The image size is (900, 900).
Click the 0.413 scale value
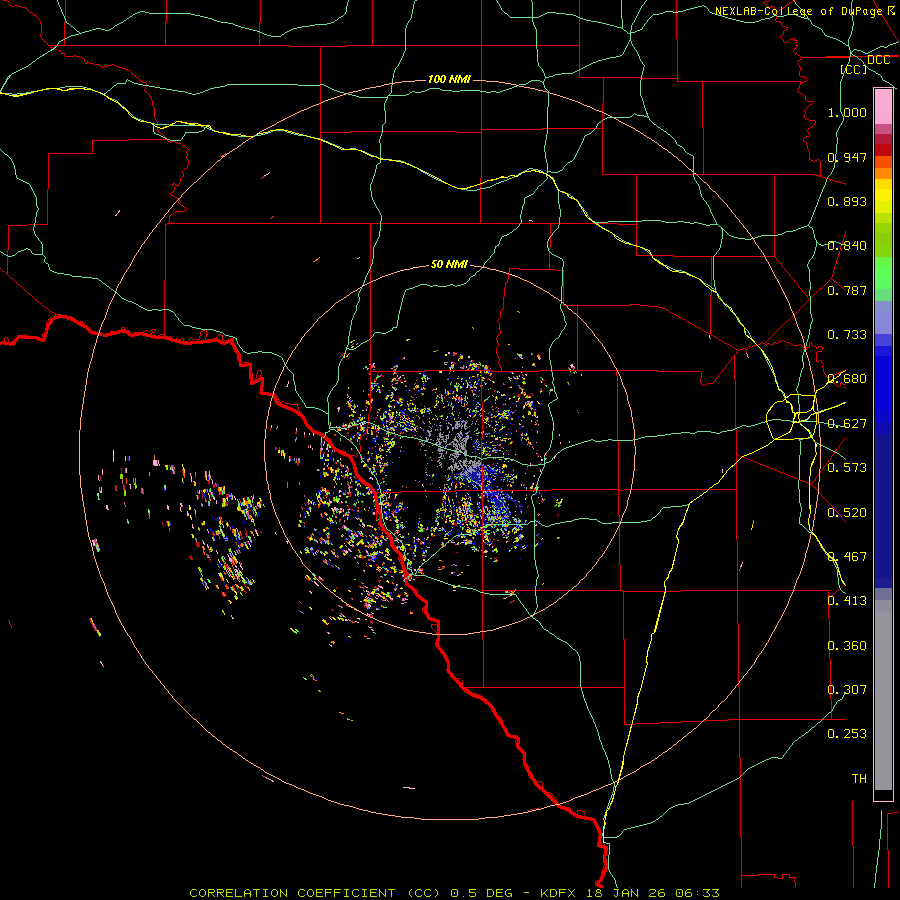(847, 601)
